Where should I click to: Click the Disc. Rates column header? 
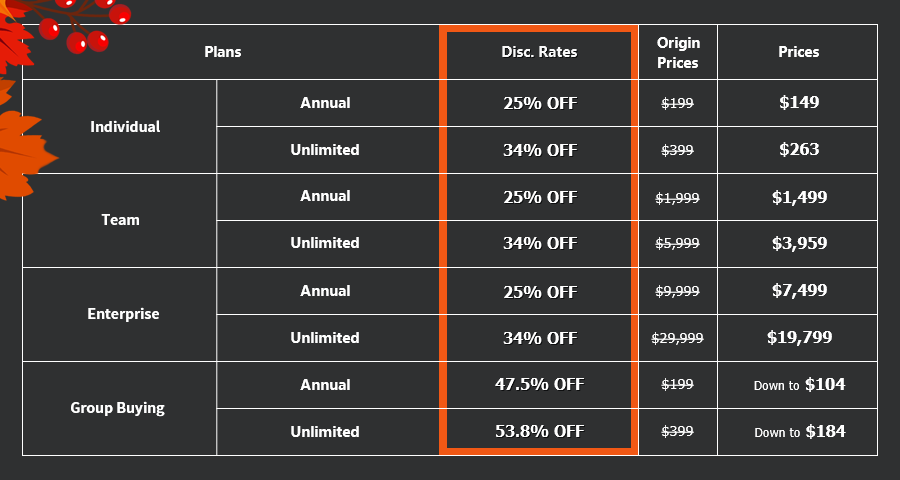tap(539, 52)
